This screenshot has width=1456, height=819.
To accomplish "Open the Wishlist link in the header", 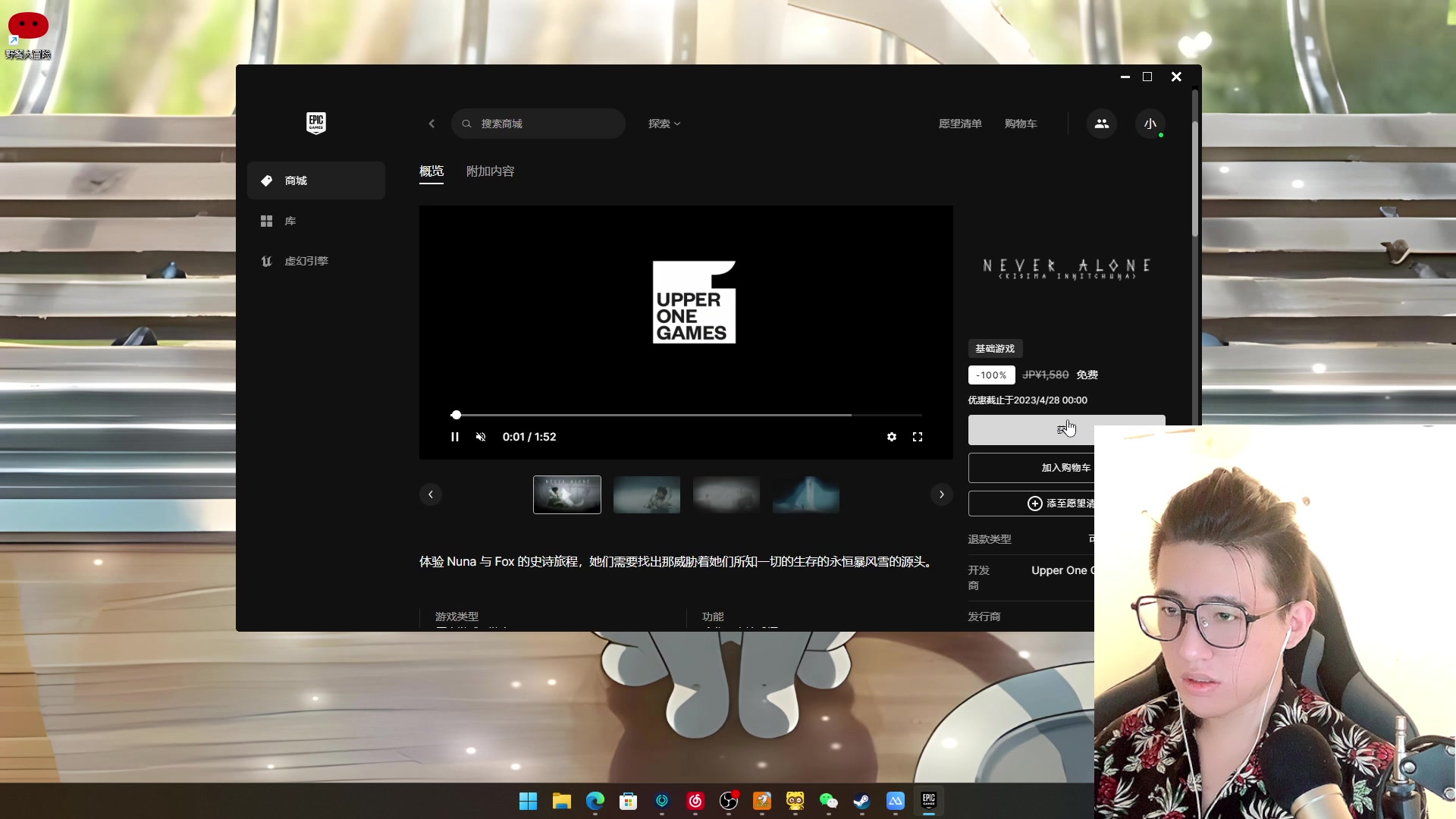I will tap(959, 124).
